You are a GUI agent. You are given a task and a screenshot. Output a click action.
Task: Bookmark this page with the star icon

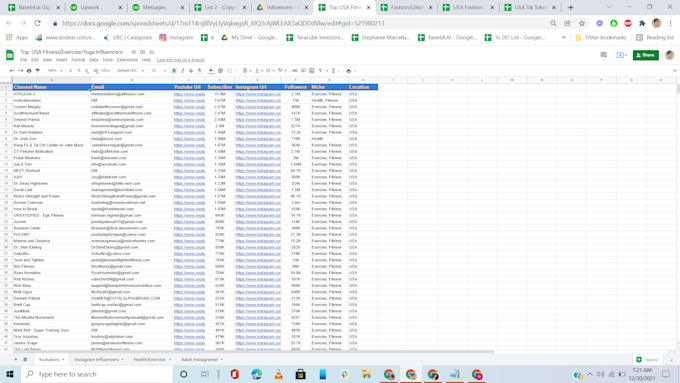tap(582, 23)
